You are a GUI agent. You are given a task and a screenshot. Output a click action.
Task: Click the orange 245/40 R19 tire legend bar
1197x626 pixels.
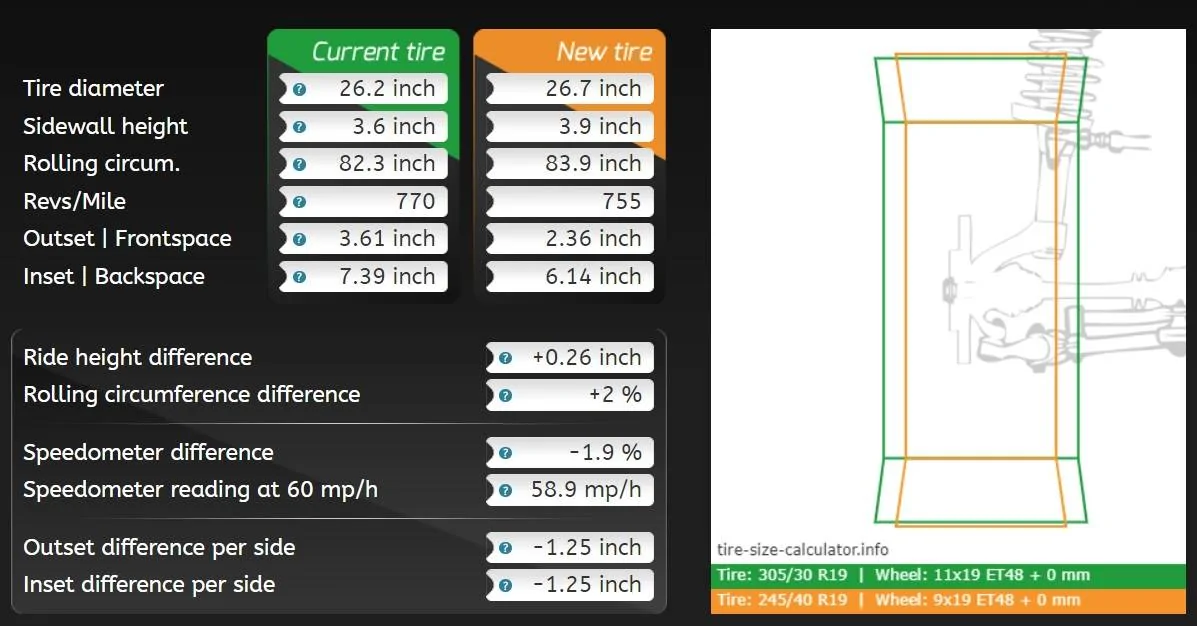tap(948, 600)
